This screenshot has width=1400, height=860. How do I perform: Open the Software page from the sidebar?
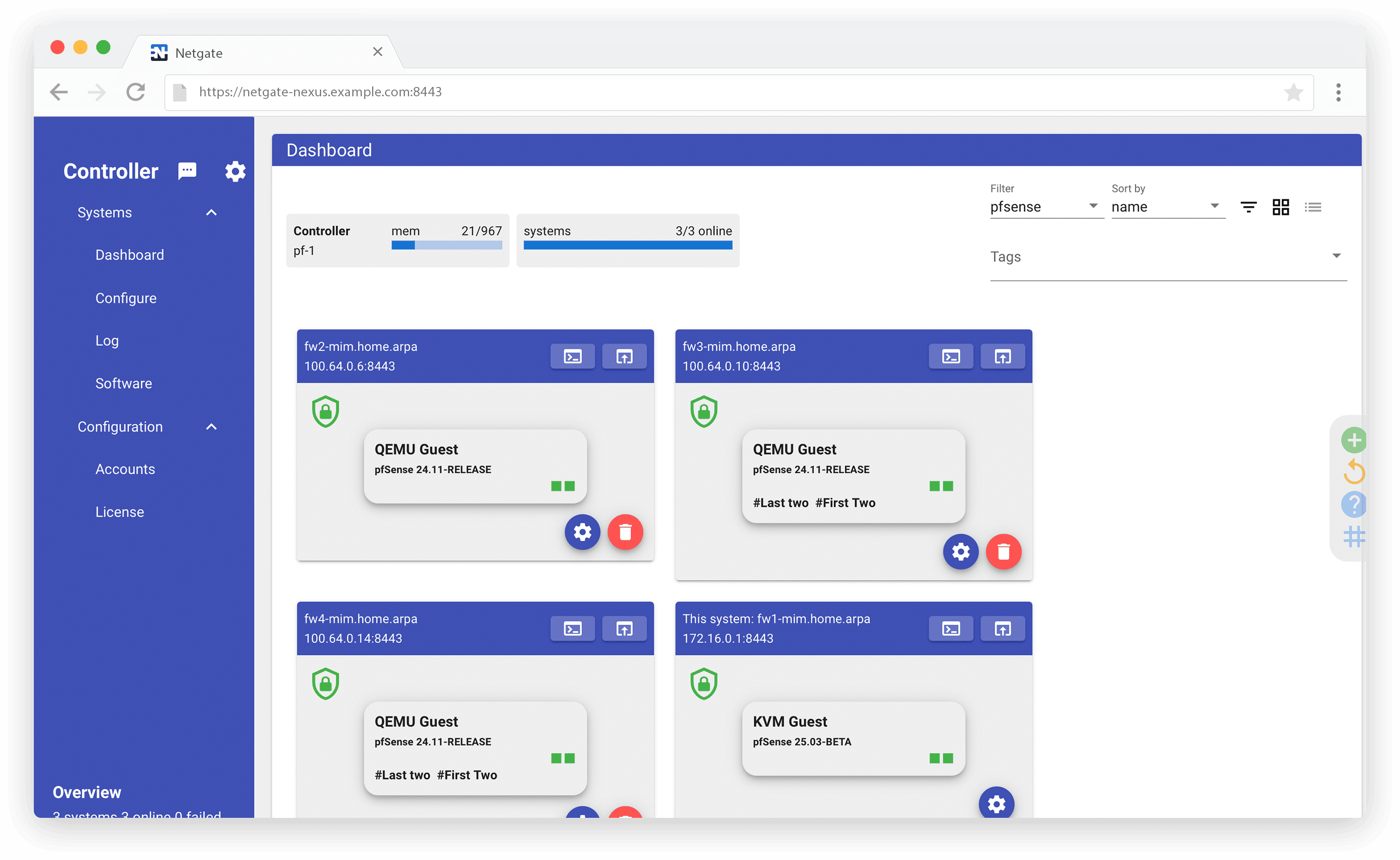[123, 383]
